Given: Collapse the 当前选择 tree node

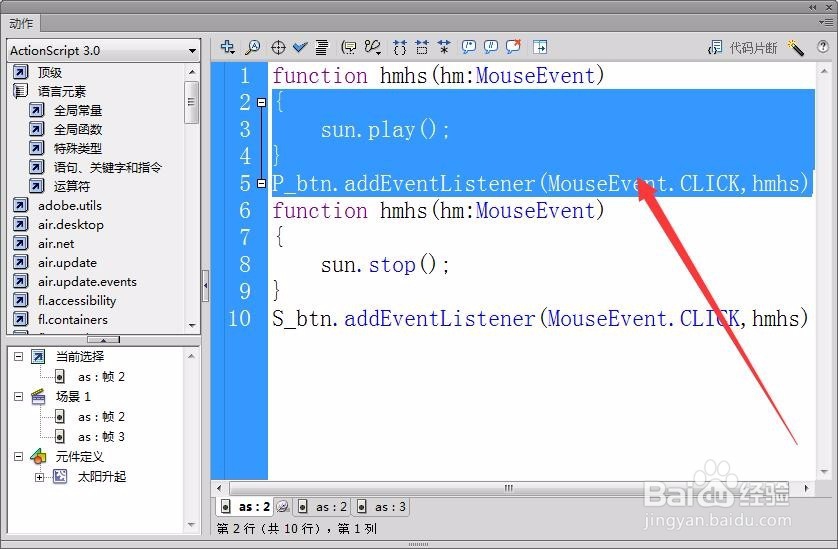Looking at the screenshot, I should click(19, 356).
